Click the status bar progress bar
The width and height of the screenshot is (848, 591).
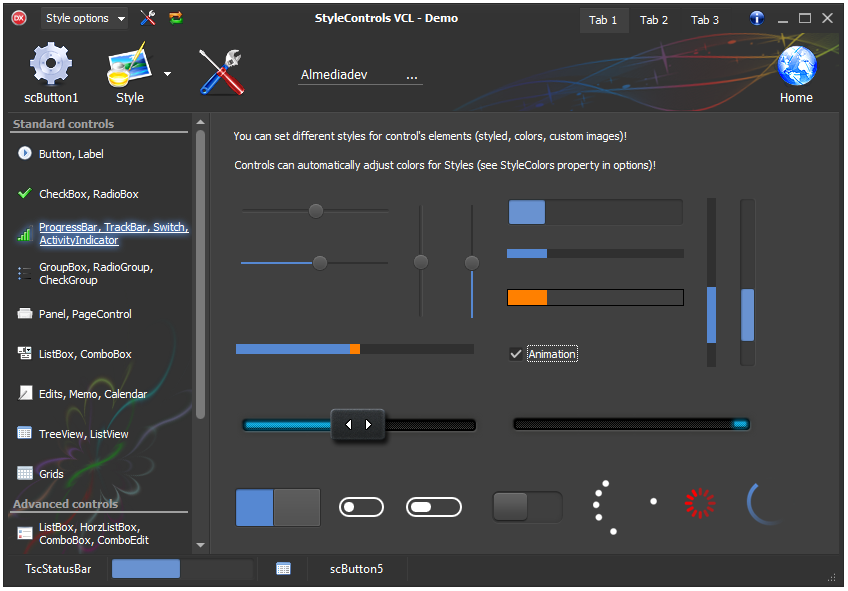coord(182,569)
